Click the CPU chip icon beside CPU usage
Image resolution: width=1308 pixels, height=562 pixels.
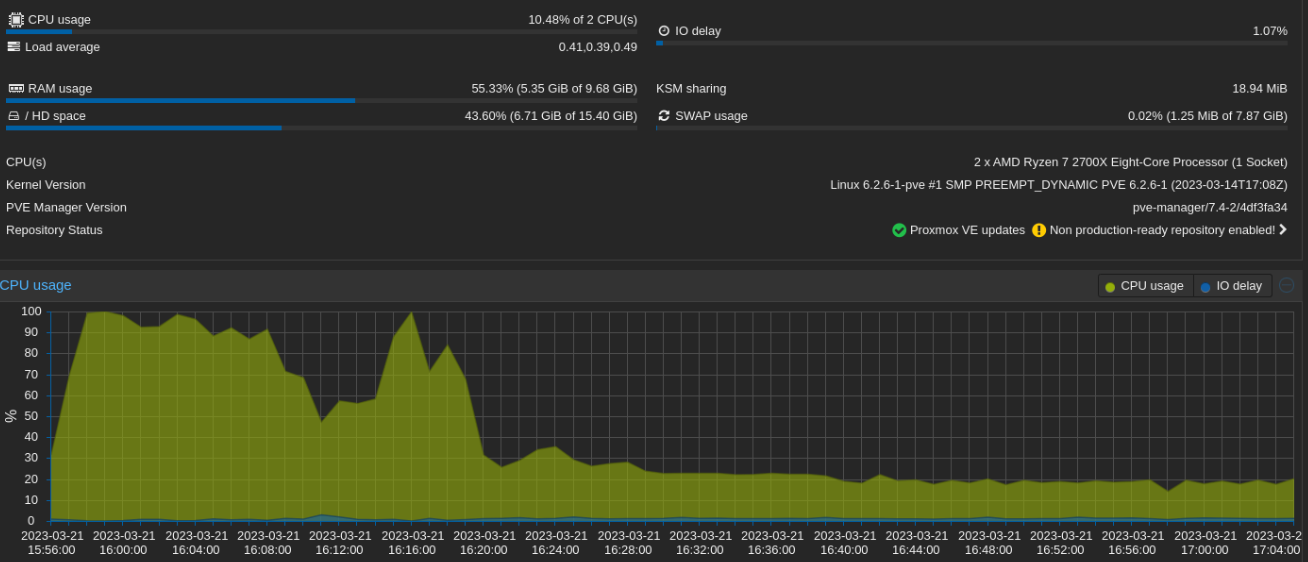coord(15,19)
